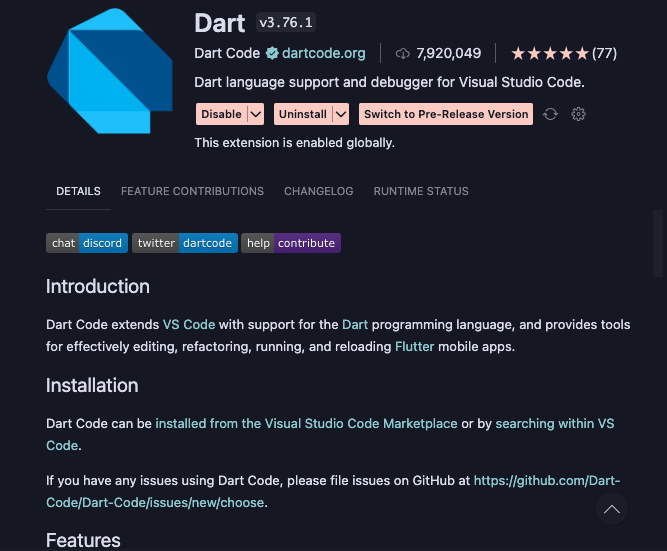Open the extension settings gear
667x551 pixels.
click(578, 114)
